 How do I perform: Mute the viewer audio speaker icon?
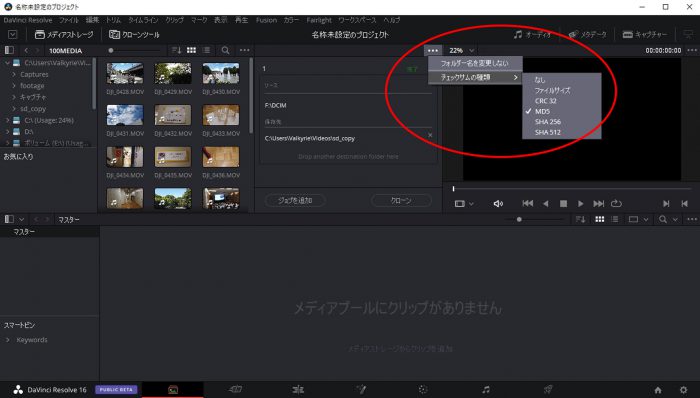tap(498, 203)
